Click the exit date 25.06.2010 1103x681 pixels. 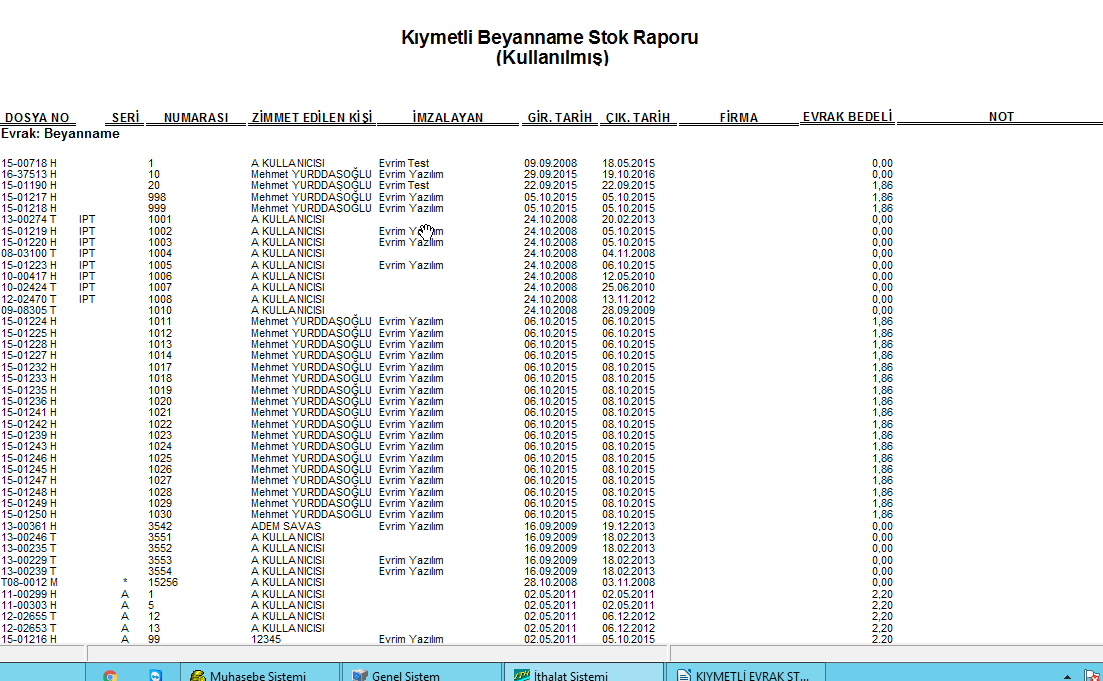(628, 288)
